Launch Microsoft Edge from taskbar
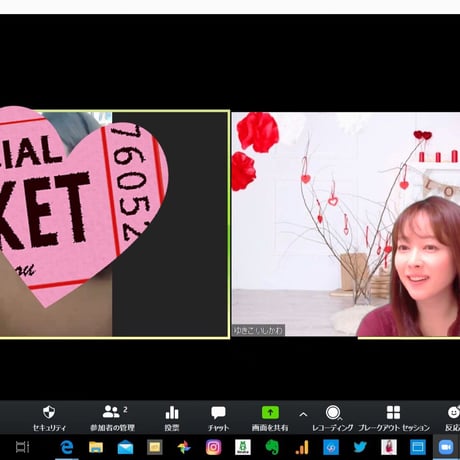 tap(67, 447)
